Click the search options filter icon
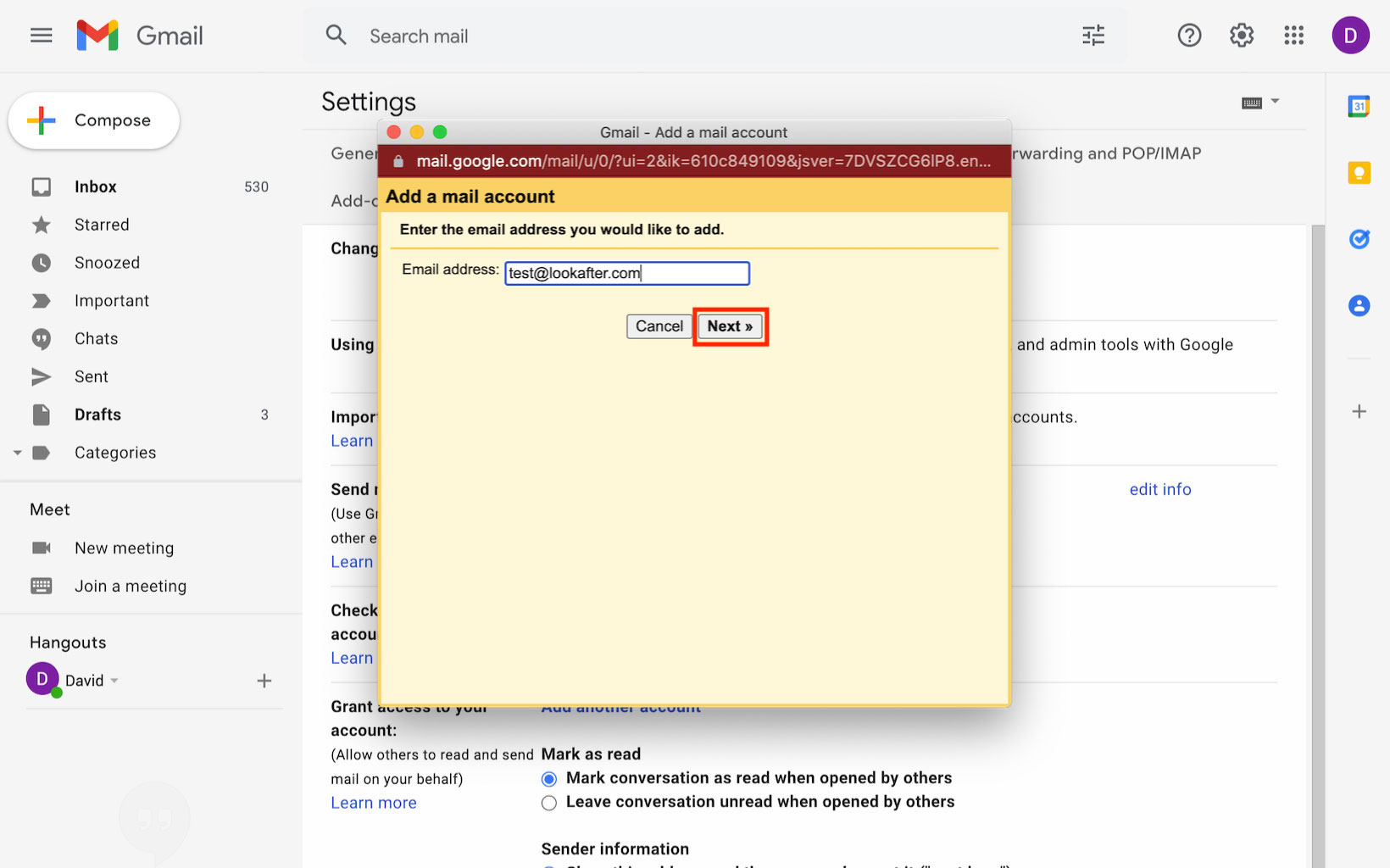The height and width of the screenshot is (868, 1390). pos(1093,36)
